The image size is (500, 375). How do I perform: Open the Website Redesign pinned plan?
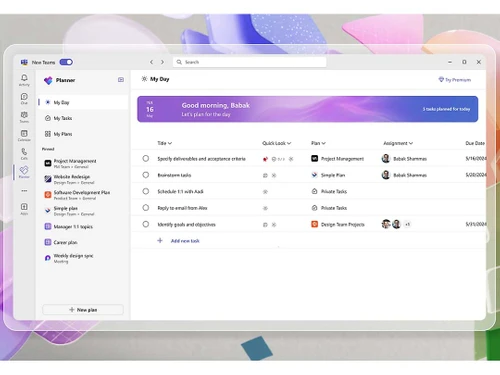point(83,179)
